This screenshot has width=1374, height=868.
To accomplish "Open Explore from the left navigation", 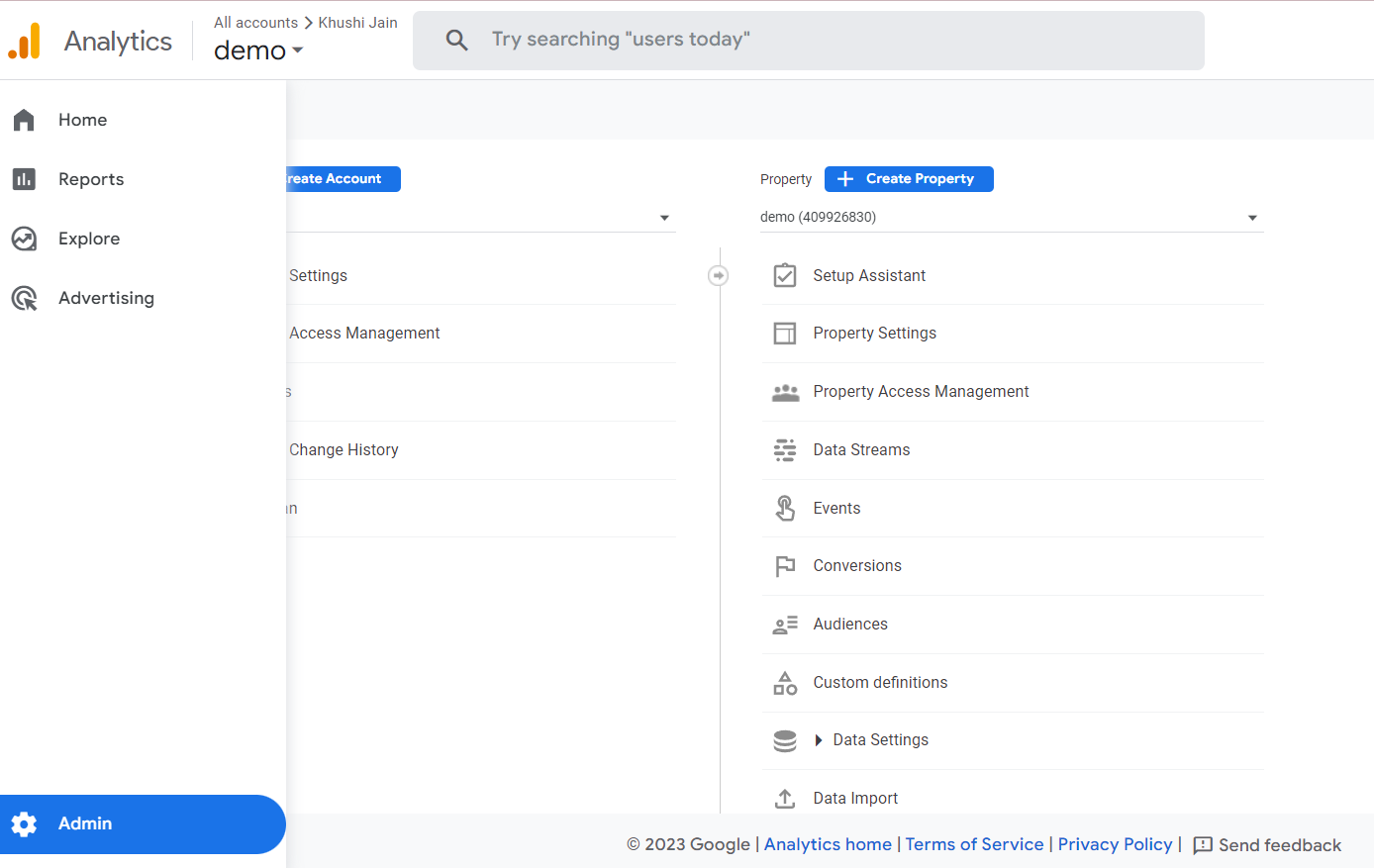I will click(89, 239).
